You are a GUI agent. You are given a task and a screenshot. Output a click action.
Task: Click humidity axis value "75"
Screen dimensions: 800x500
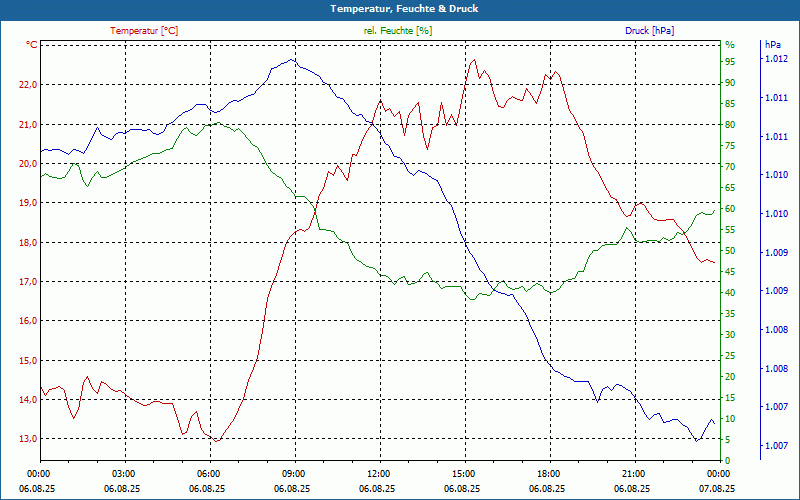pyautogui.click(x=730, y=146)
